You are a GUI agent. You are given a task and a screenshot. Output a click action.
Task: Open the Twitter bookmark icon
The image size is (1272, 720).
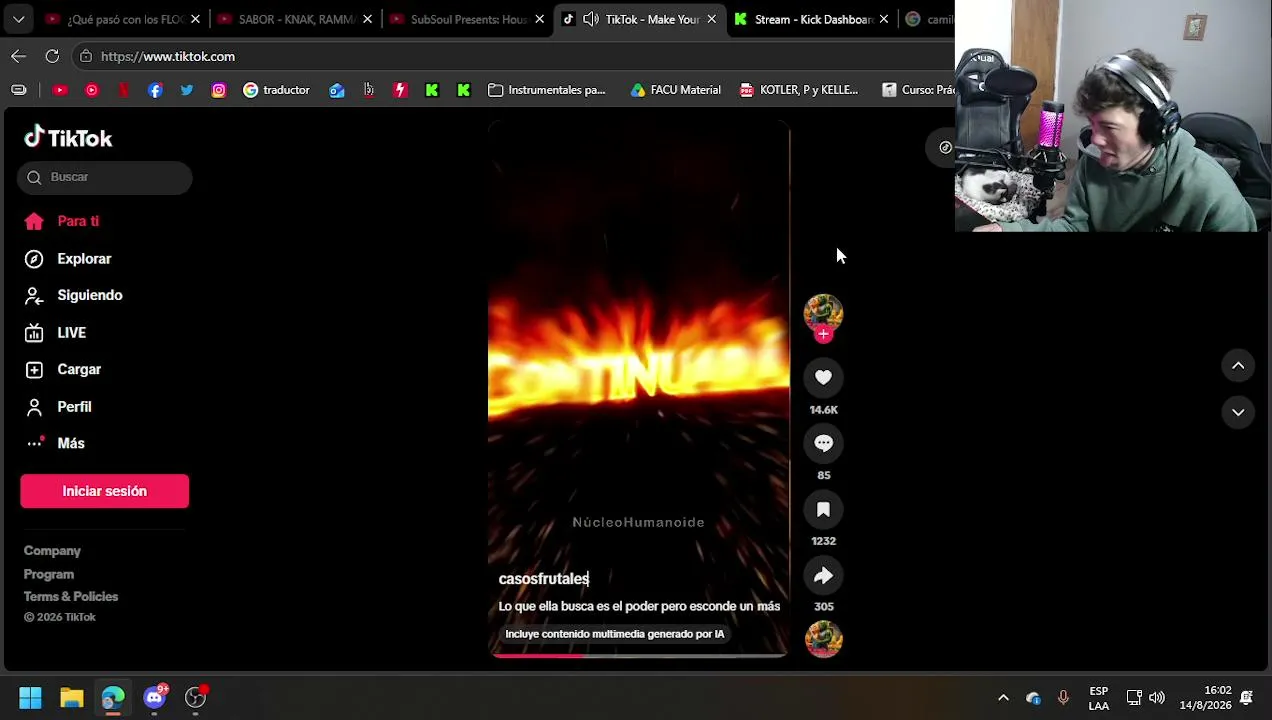point(187,90)
